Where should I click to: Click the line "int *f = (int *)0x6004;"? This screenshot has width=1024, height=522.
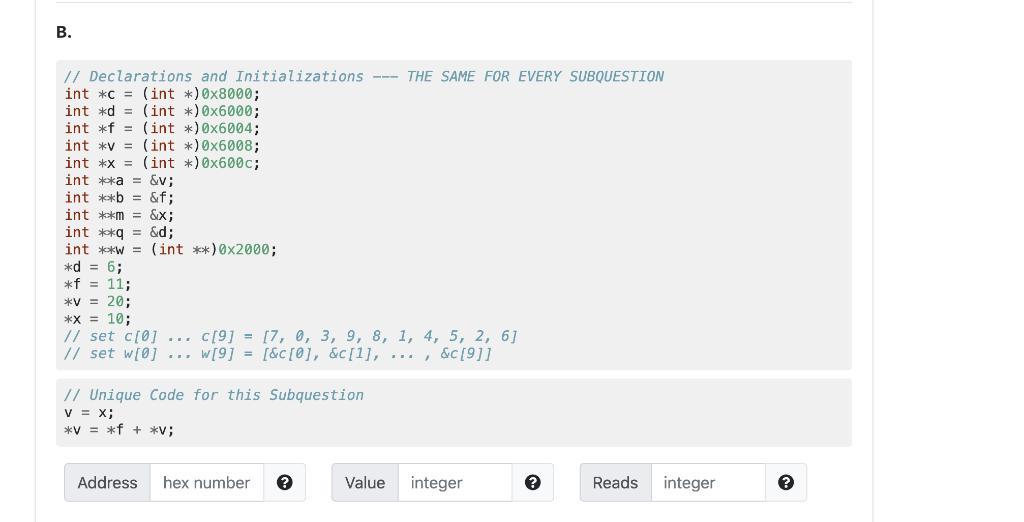click(162, 129)
